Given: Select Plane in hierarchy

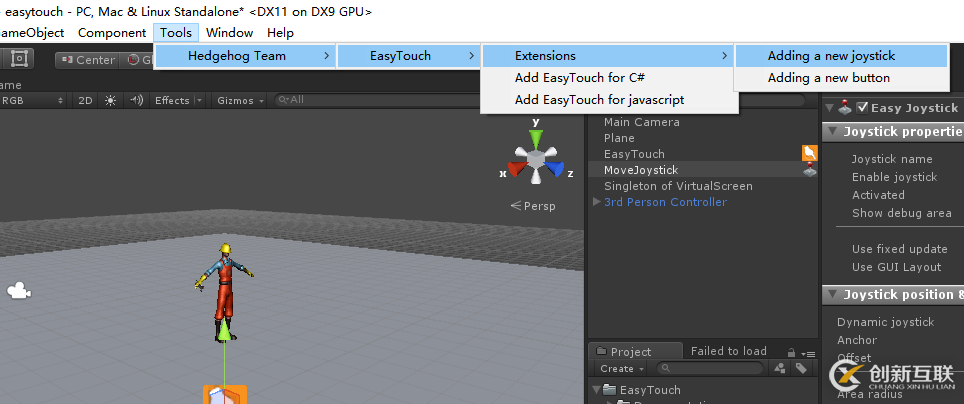Looking at the screenshot, I should point(619,138).
